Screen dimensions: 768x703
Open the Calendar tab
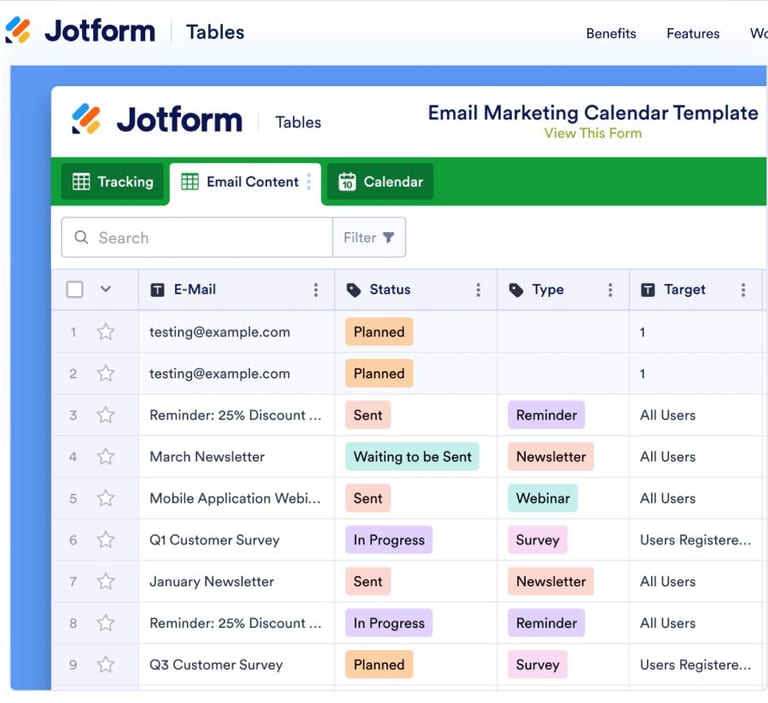point(380,182)
